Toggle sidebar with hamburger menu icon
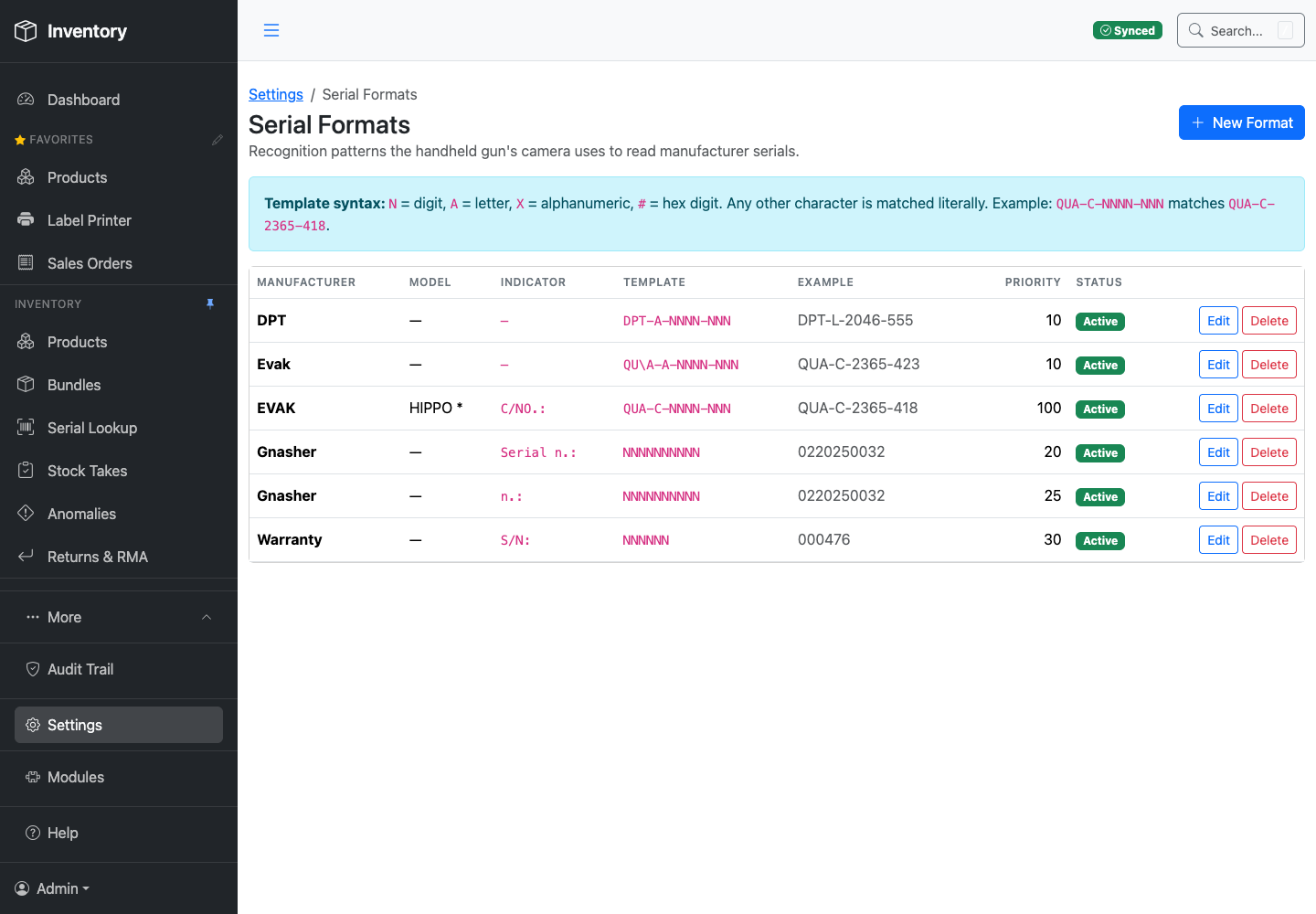Image resolution: width=1316 pixels, height=914 pixels. click(271, 30)
